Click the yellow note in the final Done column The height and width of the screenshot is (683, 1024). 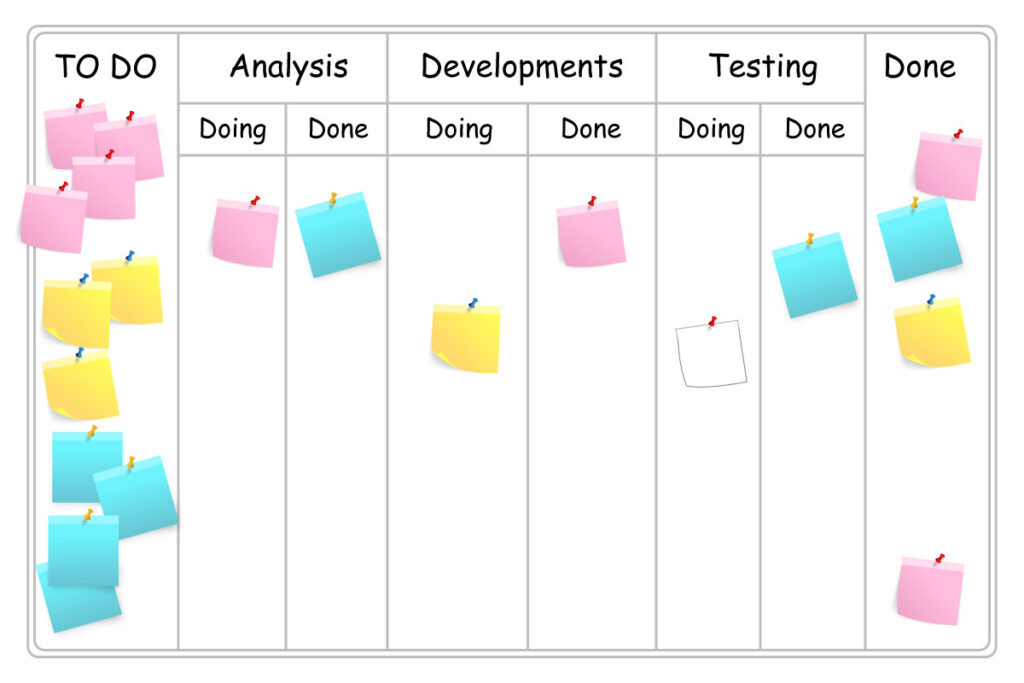932,332
